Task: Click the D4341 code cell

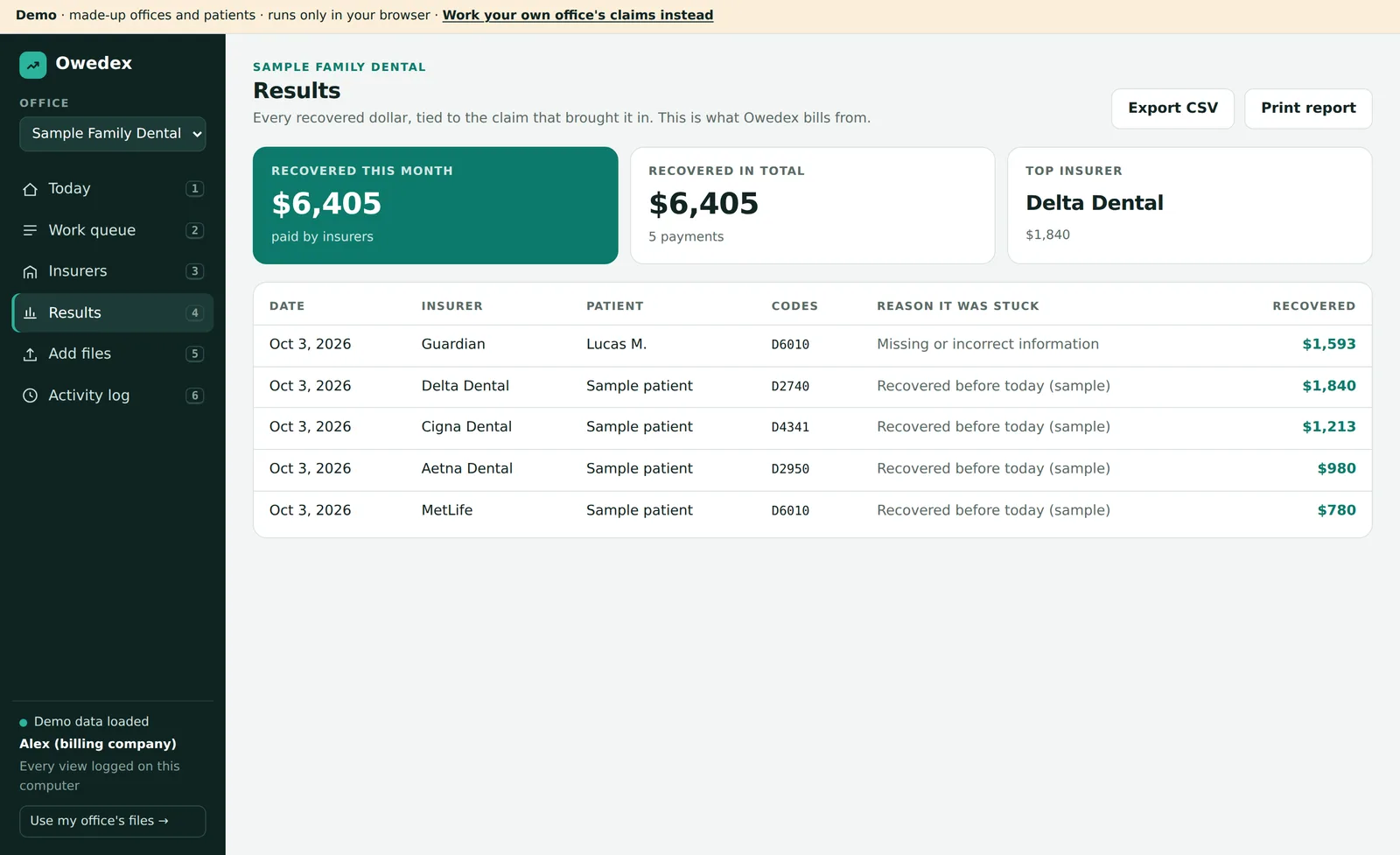Action: (x=790, y=427)
